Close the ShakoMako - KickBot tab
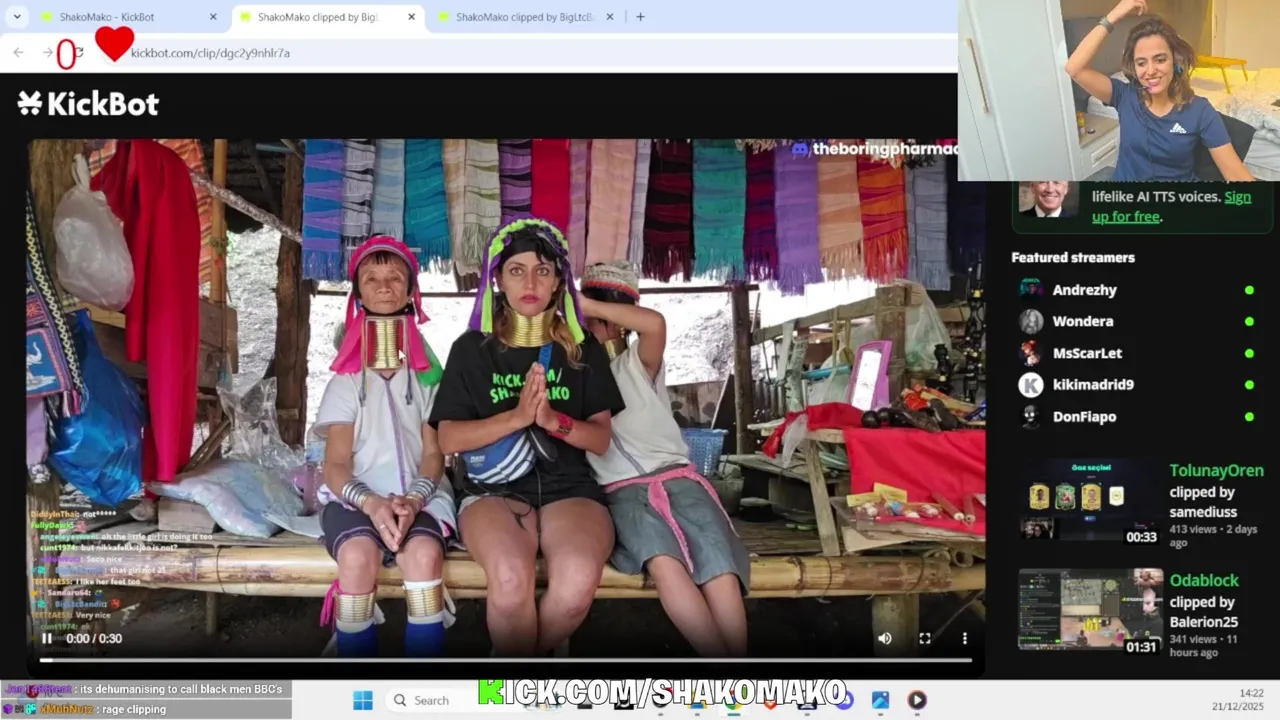The height and width of the screenshot is (720, 1280). [213, 17]
